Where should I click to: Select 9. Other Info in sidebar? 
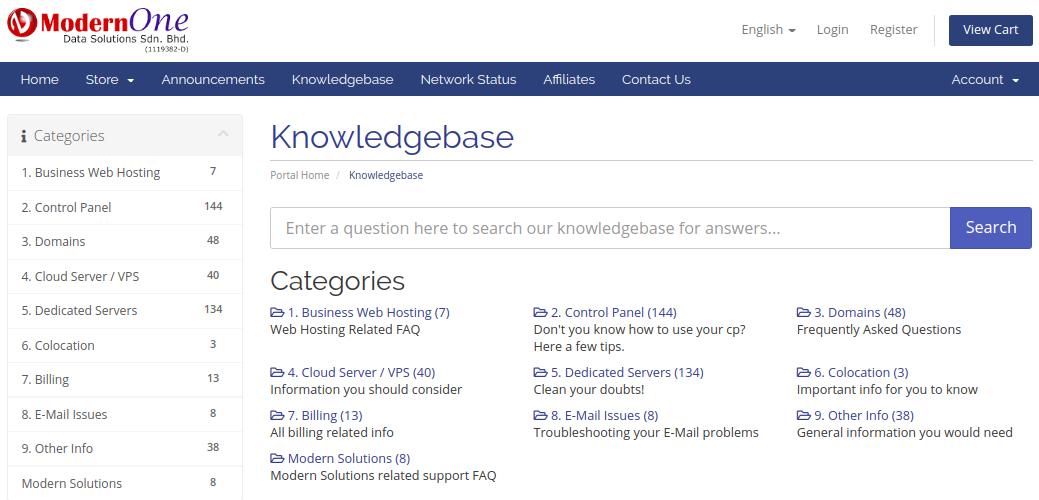pyautogui.click(x=125, y=448)
